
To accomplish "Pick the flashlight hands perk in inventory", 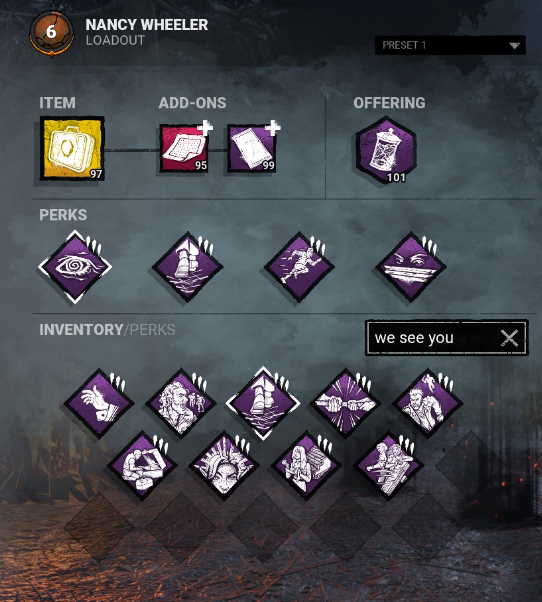I will pyautogui.click(x=345, y=403).
